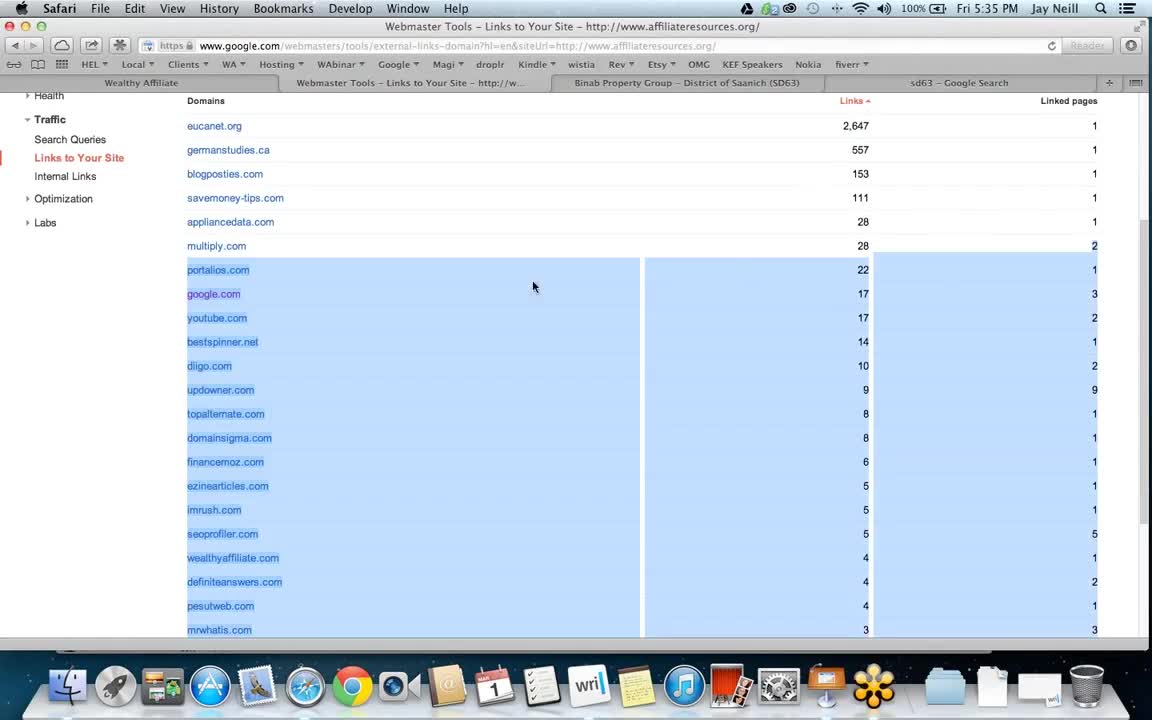Open Internal Links in the sidebar

coord(65,176)
